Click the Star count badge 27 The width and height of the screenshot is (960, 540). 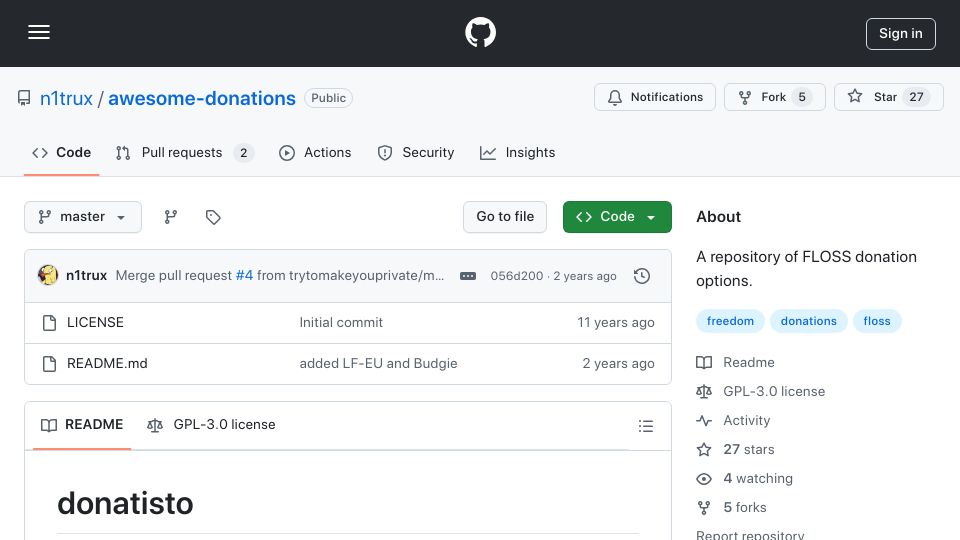[917, 97]
